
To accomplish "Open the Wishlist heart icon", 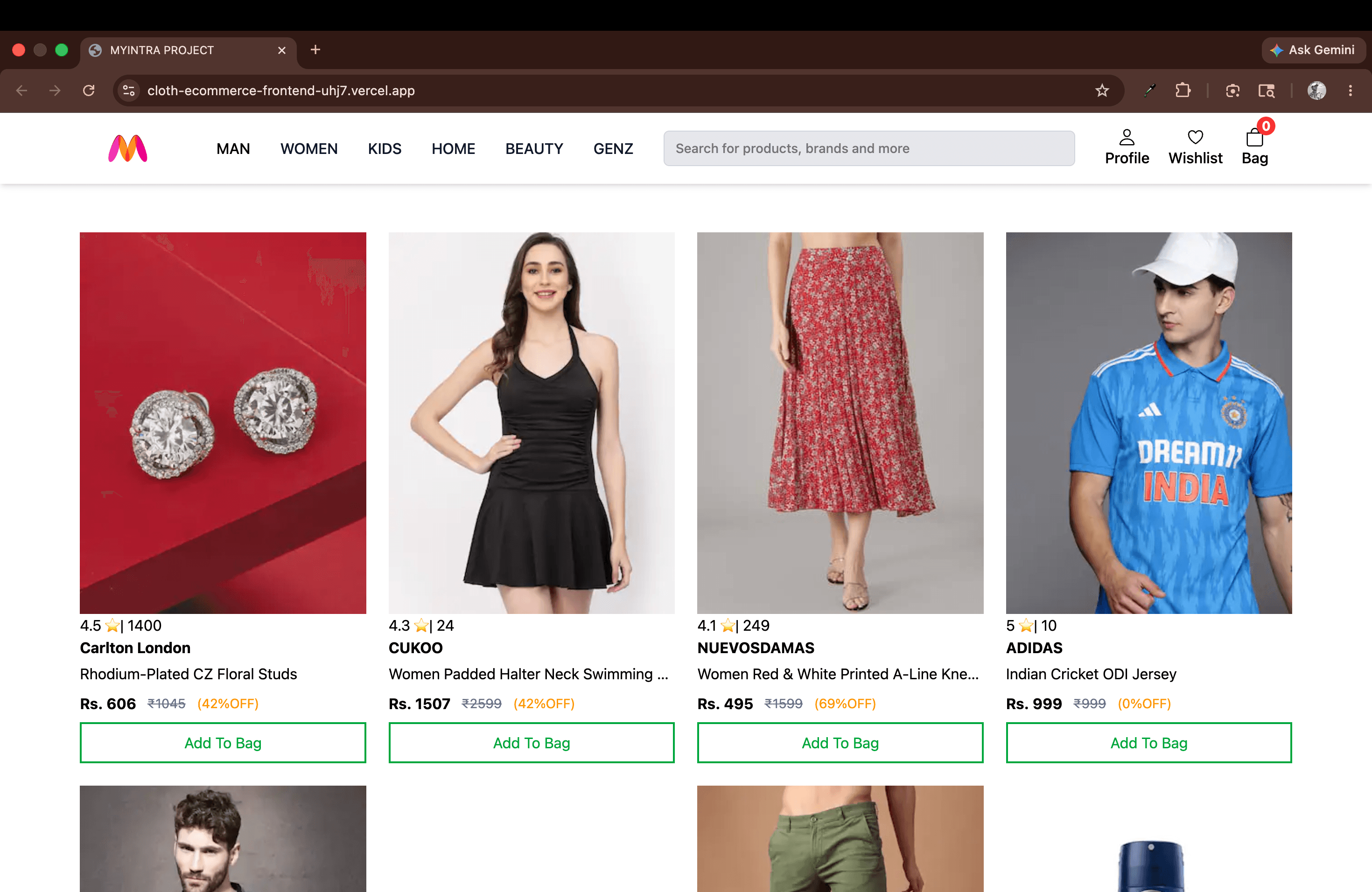I will (1195, 137).
